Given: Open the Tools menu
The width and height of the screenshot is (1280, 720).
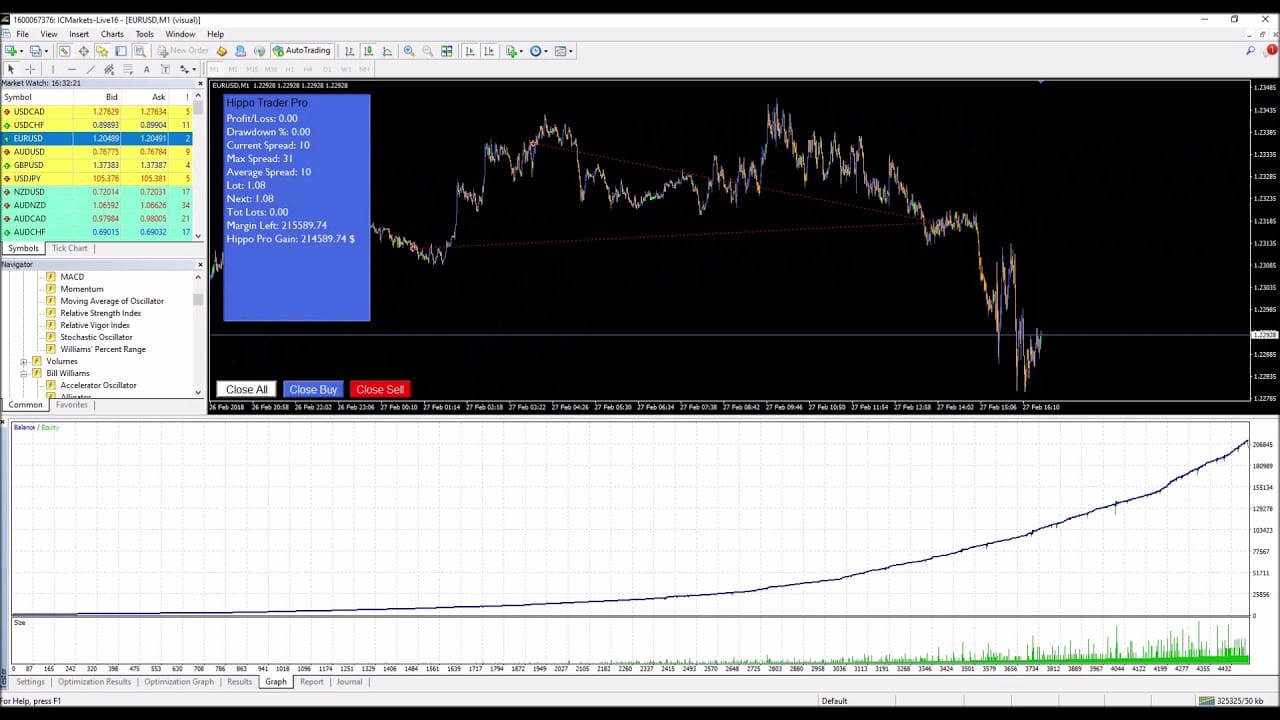Looking at the screenshot, I should 145,34.
